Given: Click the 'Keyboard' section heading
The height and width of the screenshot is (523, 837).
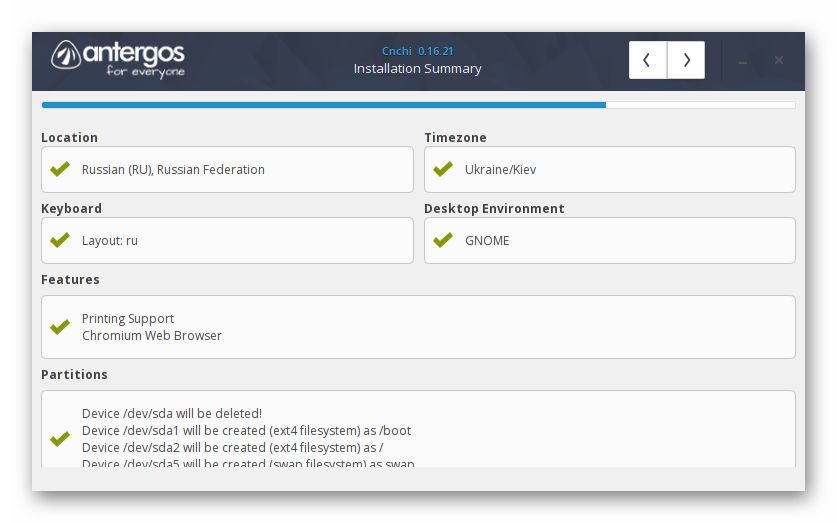Looking at the screenshot, I should [x=72, y=209].
